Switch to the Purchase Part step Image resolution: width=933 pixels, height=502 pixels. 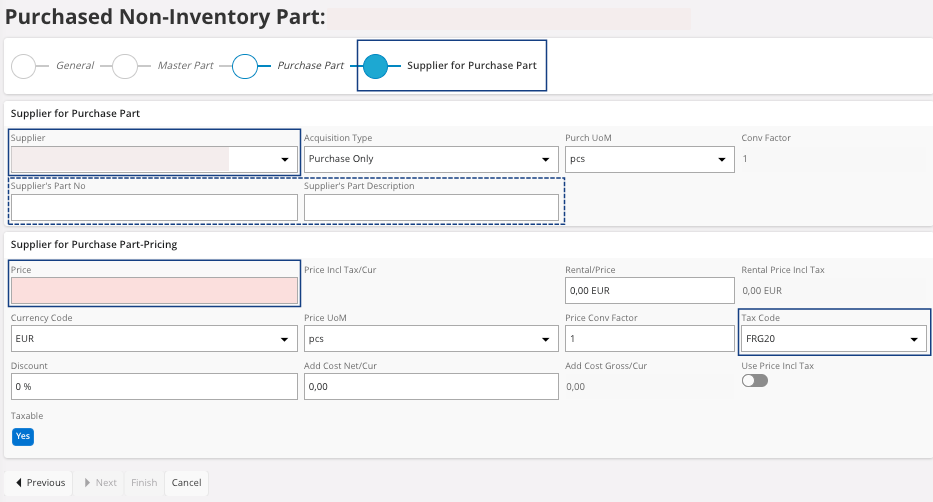pyautogui.click(x=310, y=66)
